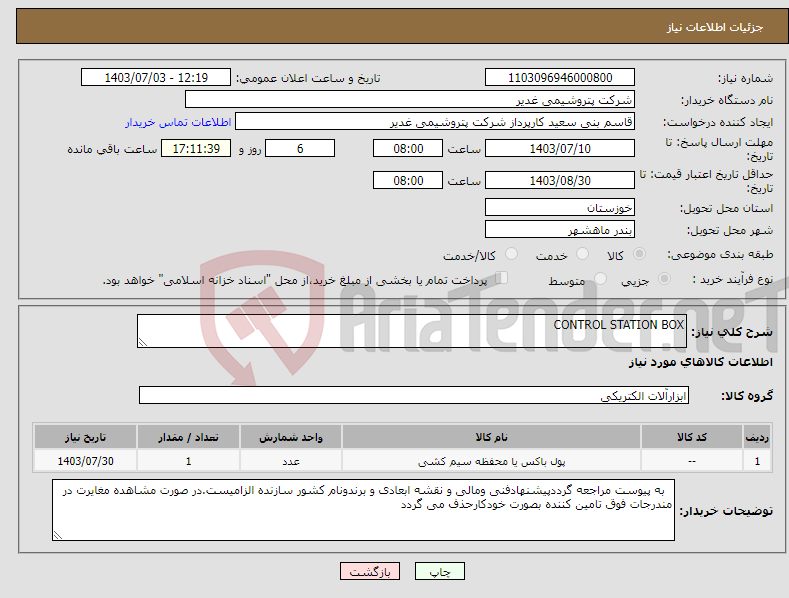This screenshot has height=598, width=789.
Task: Click the days remaining field showing 6
Action: click(x=300, y=148)
